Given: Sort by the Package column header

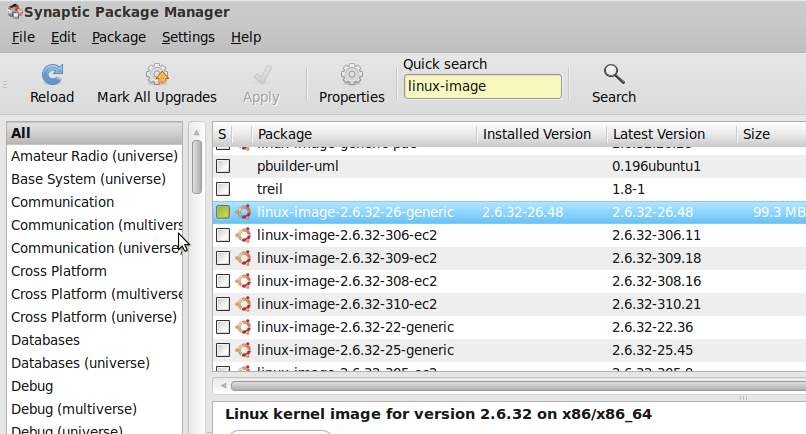Looking at the screenshot, I should (x=364, y=134).
